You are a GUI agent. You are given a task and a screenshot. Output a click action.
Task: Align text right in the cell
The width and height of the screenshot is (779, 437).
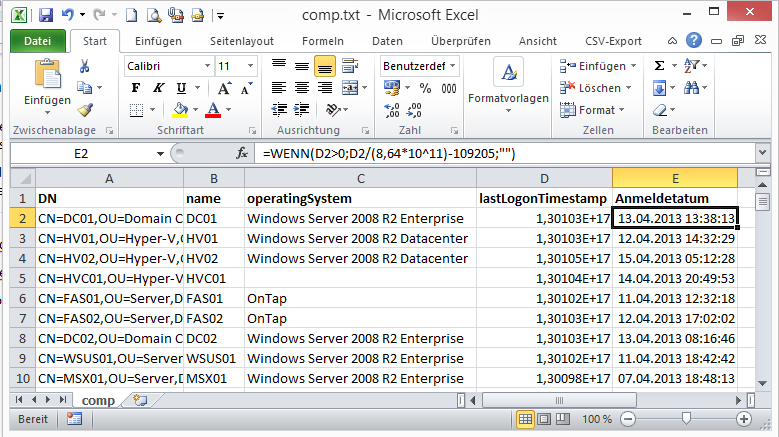(324, 88)
